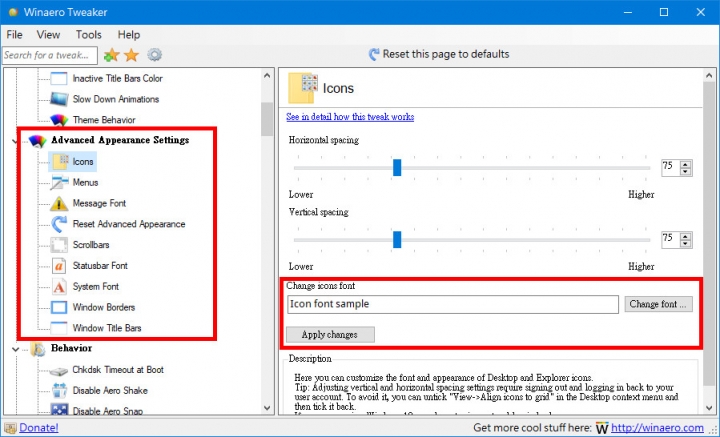The width and height of the screenshot is (720, 437).
Task: Select the System Font tree item
Action: [96, 287]
